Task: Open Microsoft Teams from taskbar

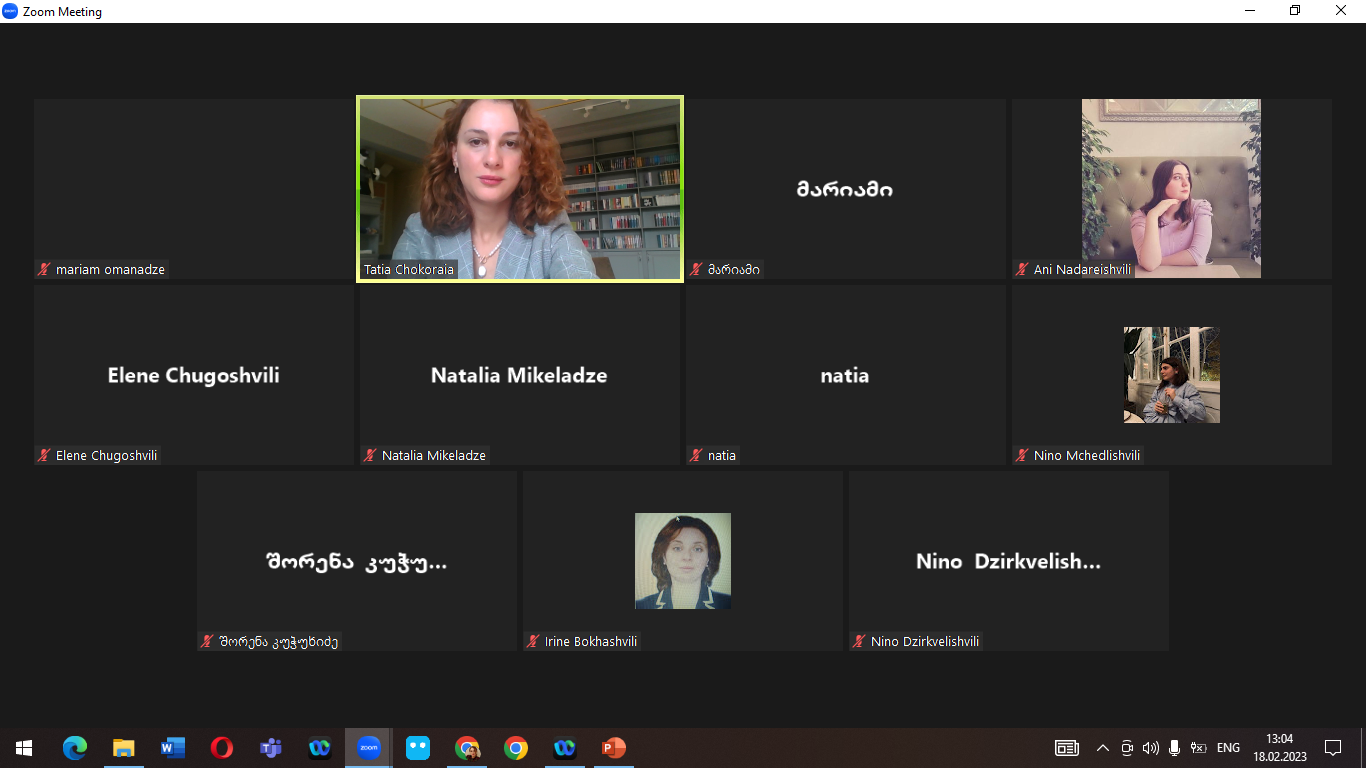Action: pos(270,748)
